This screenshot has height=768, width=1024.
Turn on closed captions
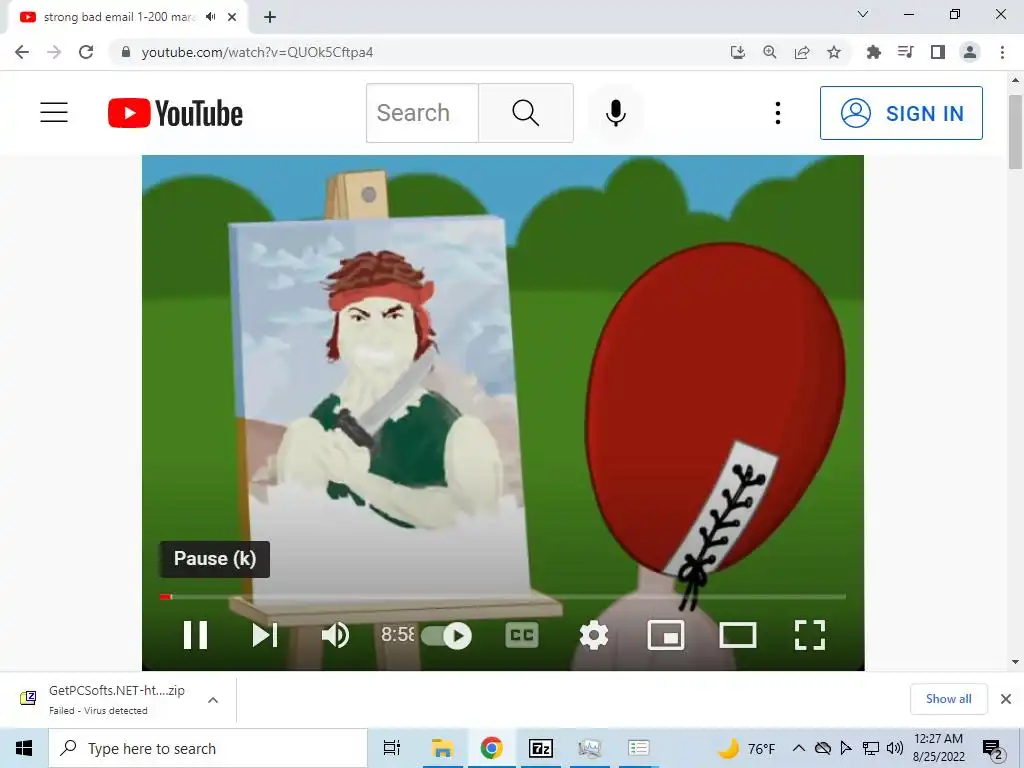(522, 635)
